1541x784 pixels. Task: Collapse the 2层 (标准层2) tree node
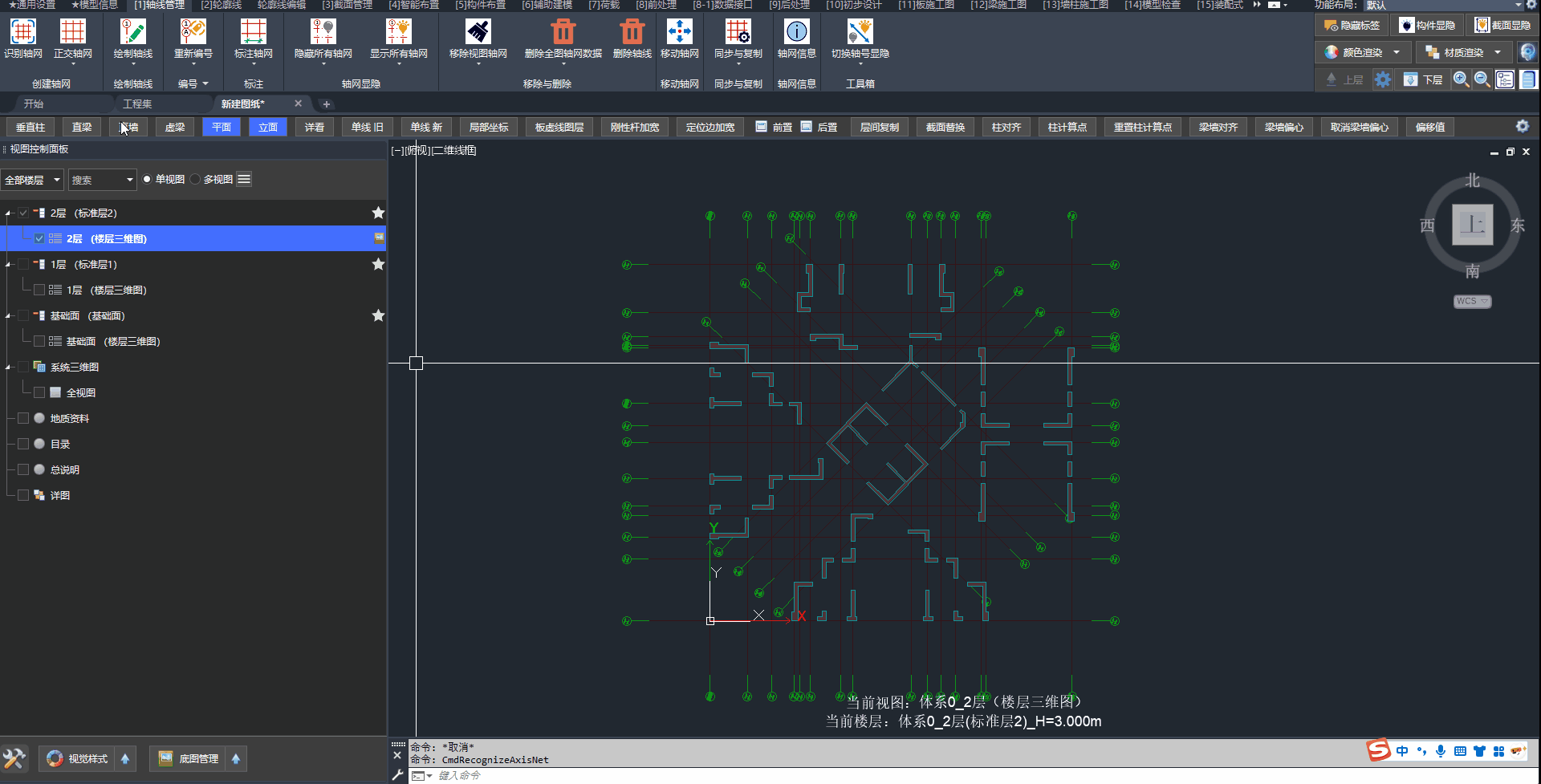tap(9, 213)
